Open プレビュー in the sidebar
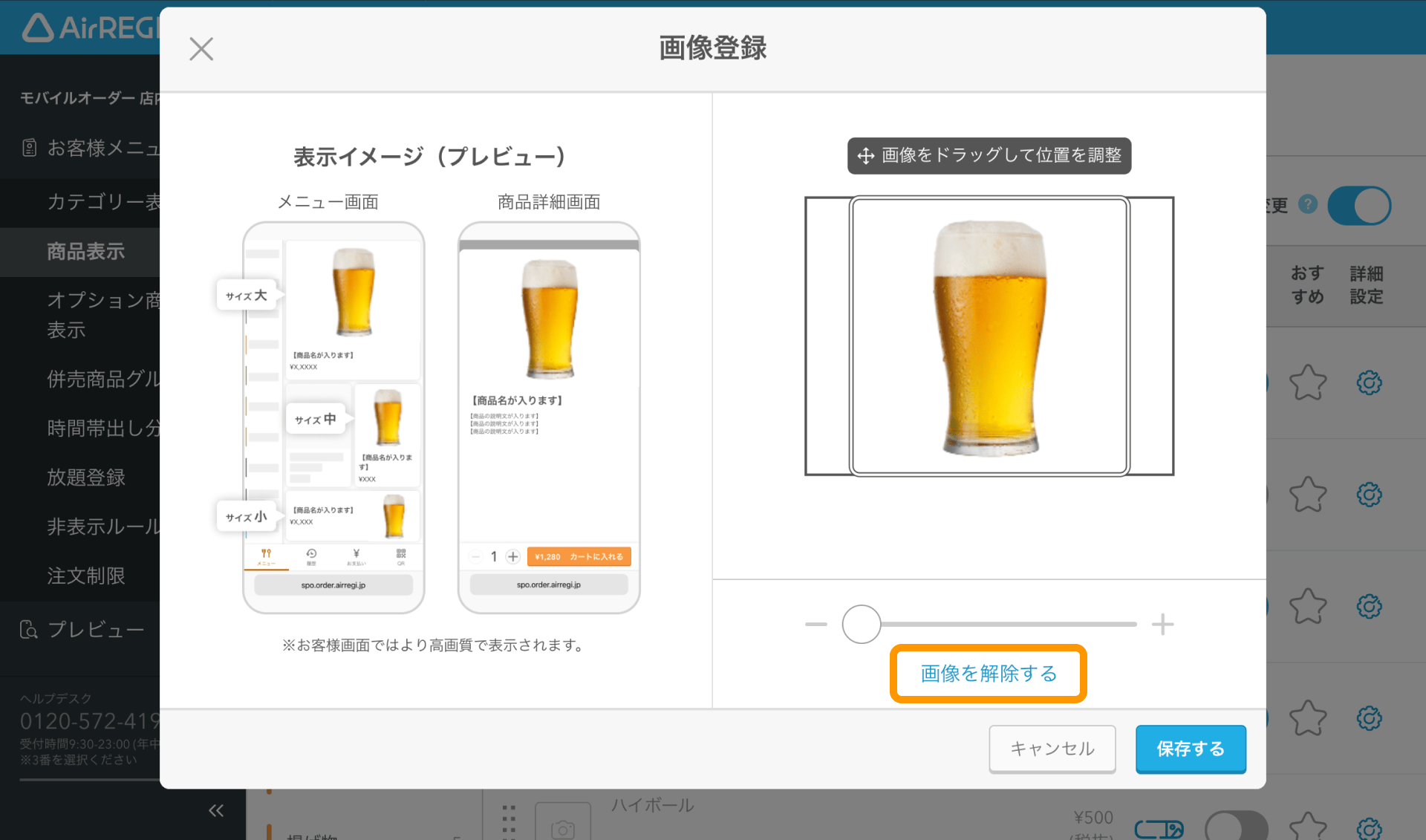Image resolution: width=1426 pixels, height=840 pixels. click(82, 630)
